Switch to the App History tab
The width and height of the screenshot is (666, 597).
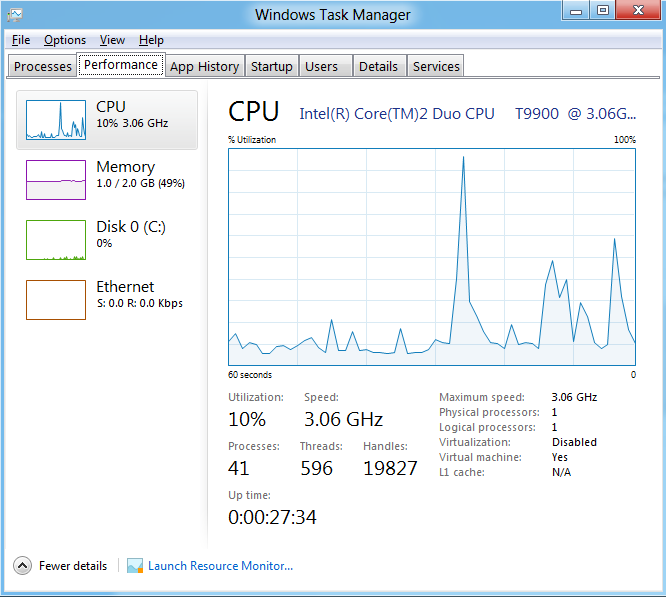pos(204,67)
